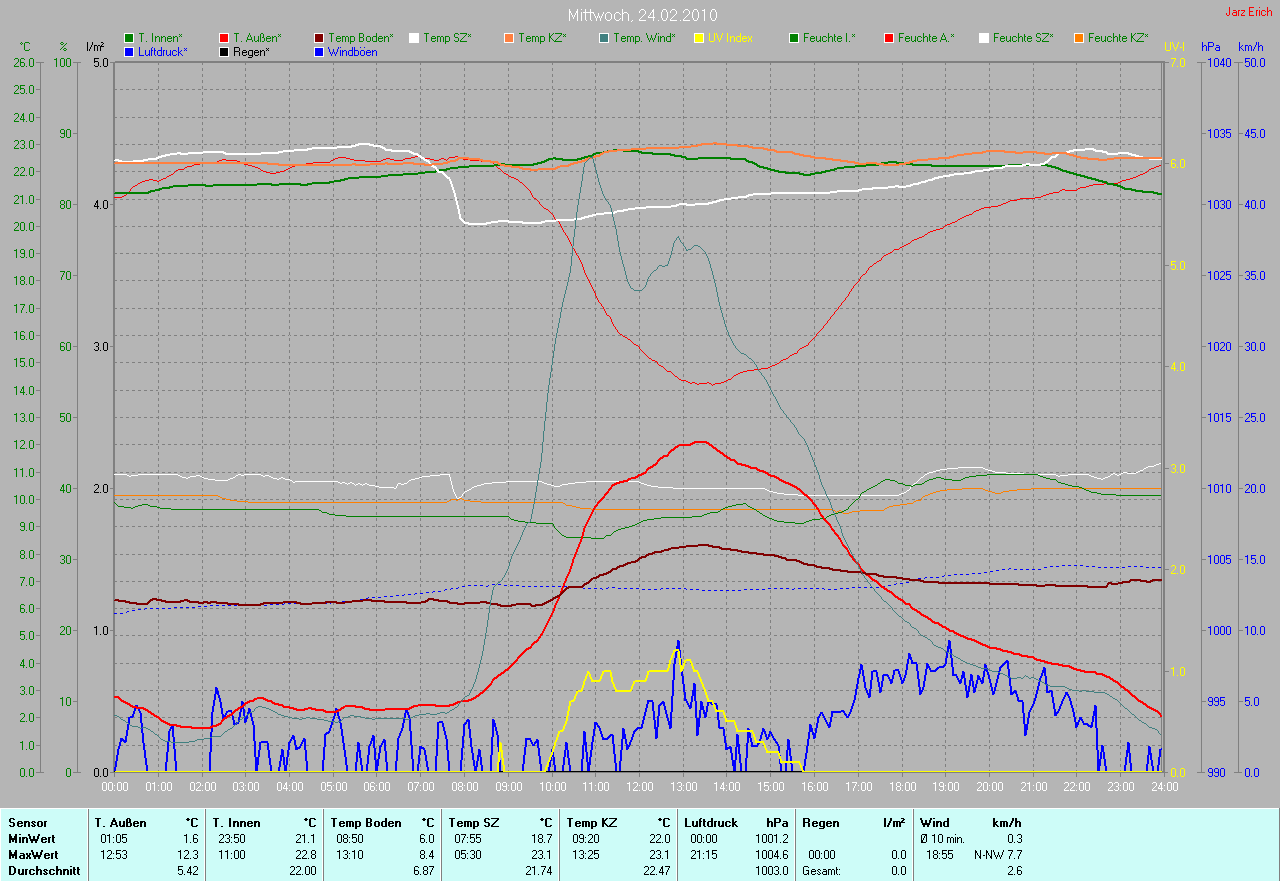
Task: Select the dark red Temp Boden legend marker
Action: [x=319, y=38]
